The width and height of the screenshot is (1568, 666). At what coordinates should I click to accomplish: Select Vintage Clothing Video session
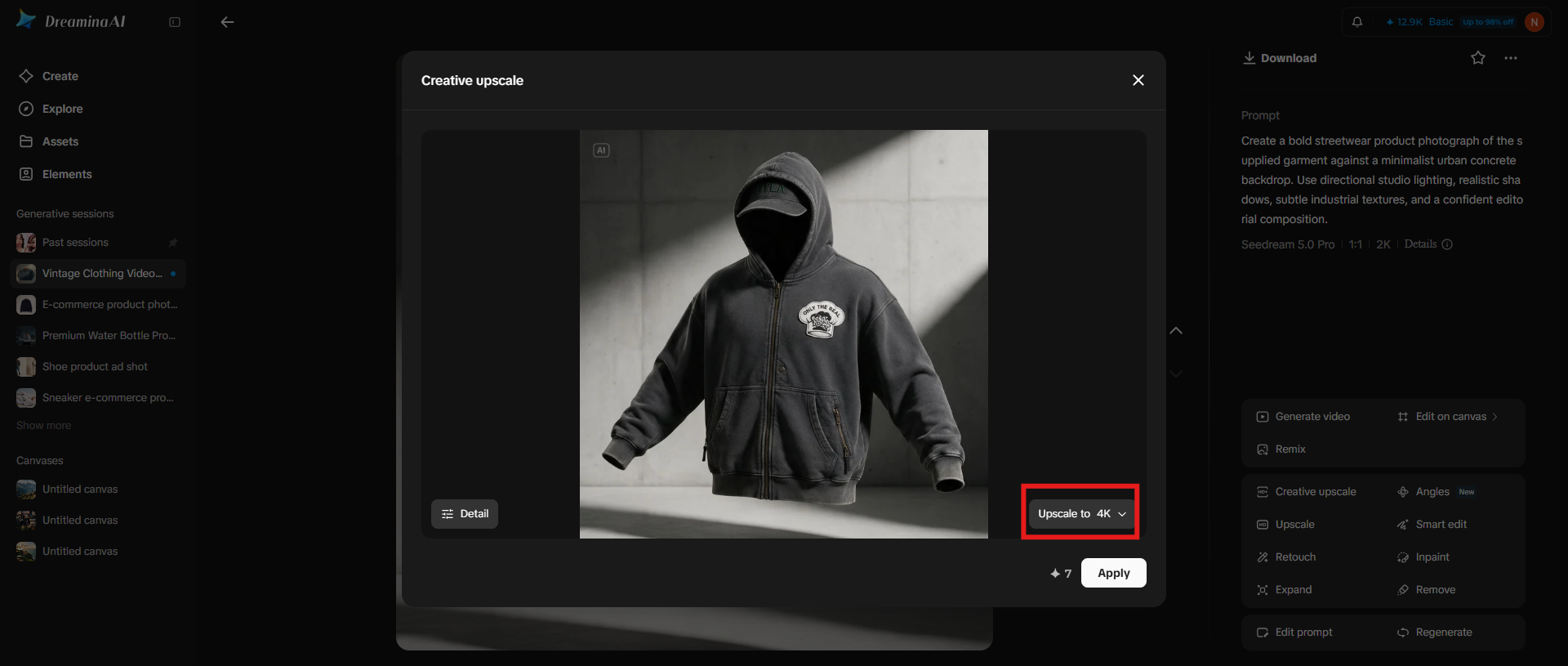pos(98,274)
